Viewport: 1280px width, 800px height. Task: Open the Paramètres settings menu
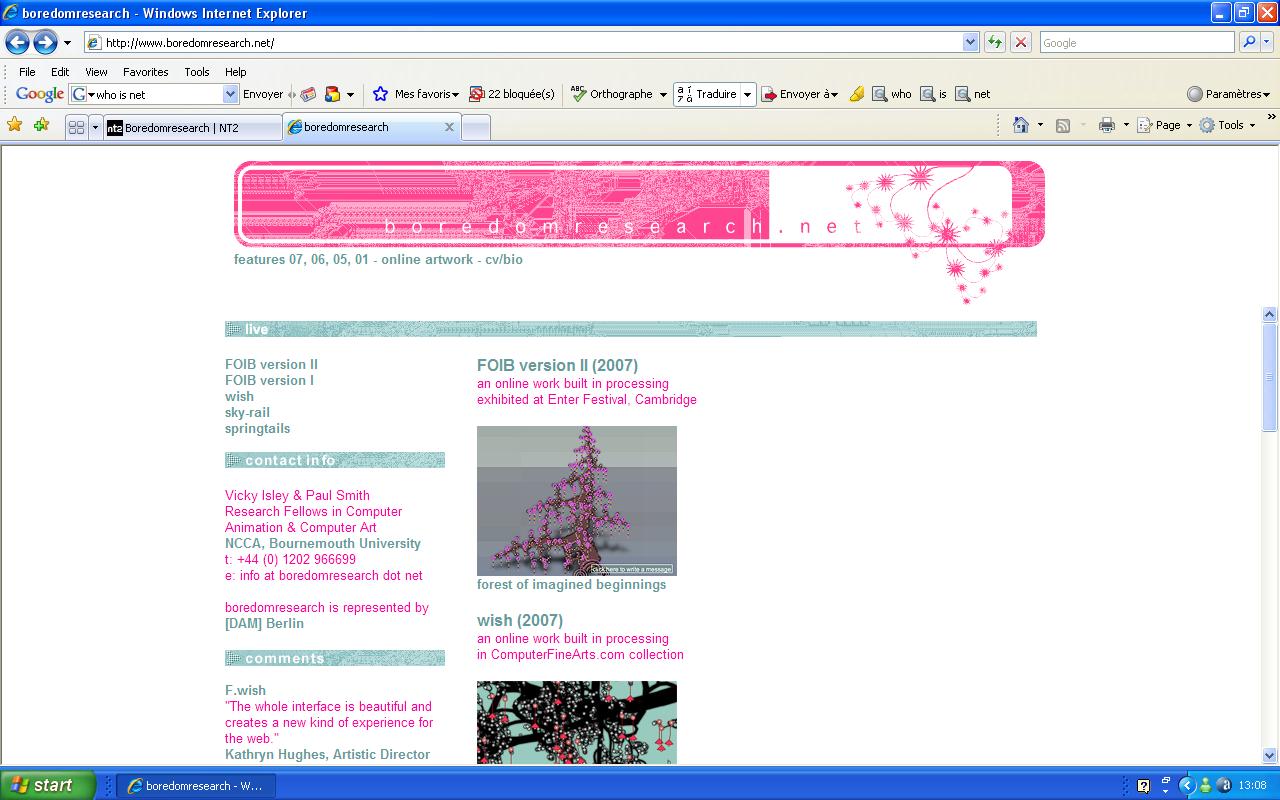point(1229,94)
